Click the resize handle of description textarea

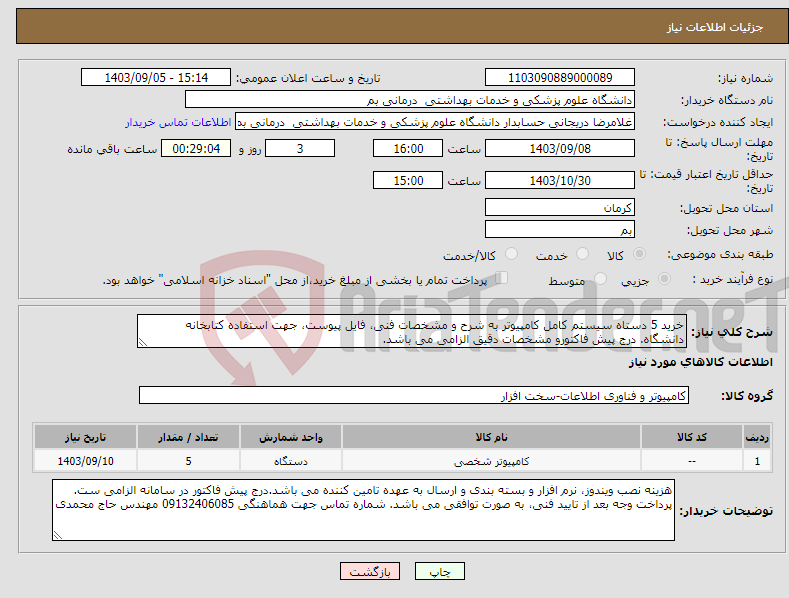click(x=143, y=342)
